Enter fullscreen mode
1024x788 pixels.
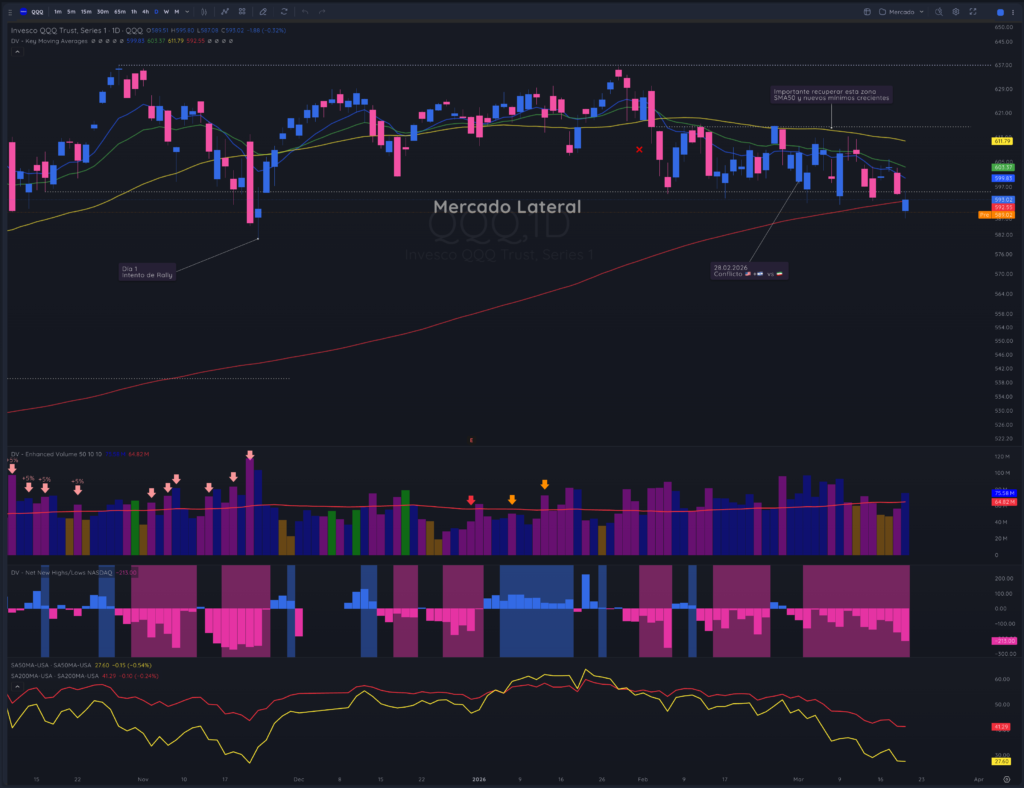point(972,12)
